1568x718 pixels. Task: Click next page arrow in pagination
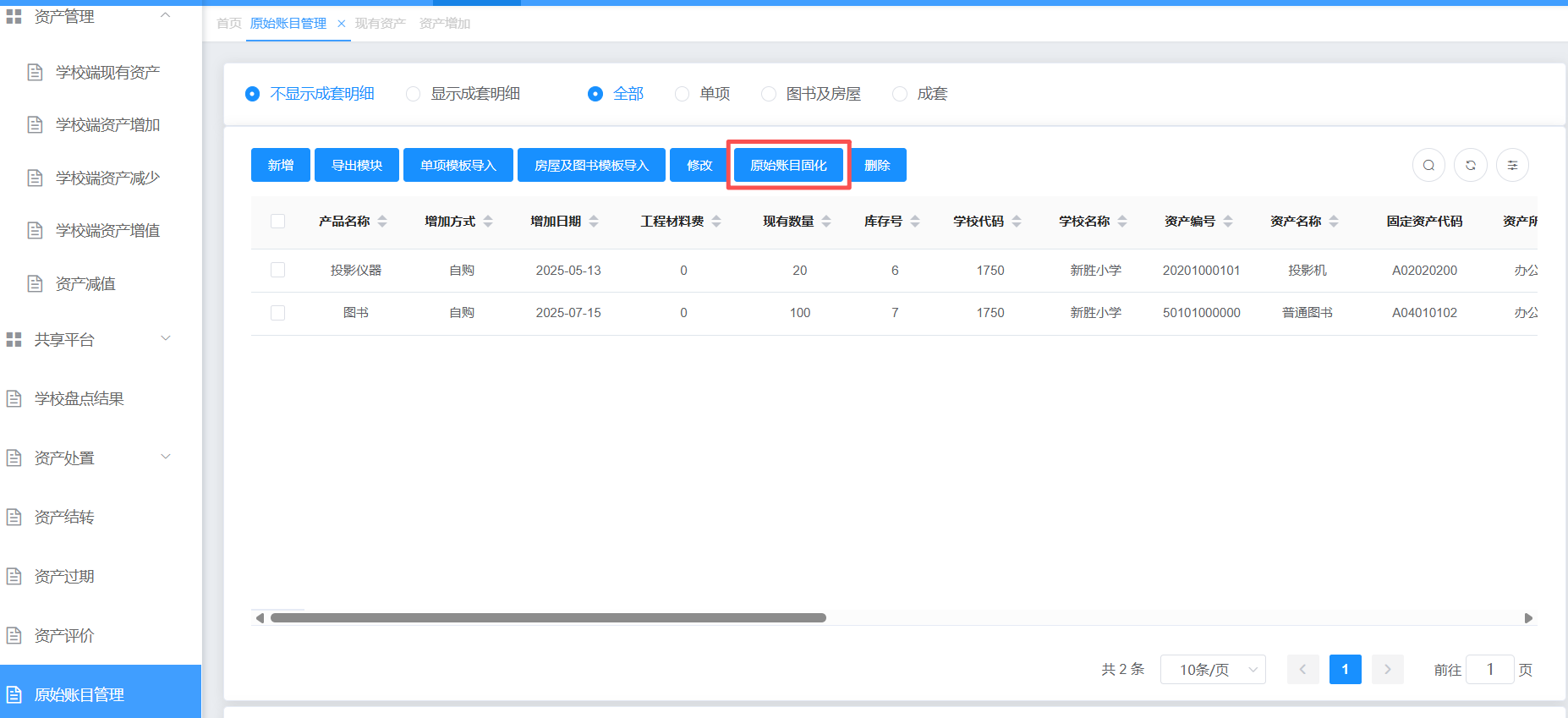[1387, 669]
